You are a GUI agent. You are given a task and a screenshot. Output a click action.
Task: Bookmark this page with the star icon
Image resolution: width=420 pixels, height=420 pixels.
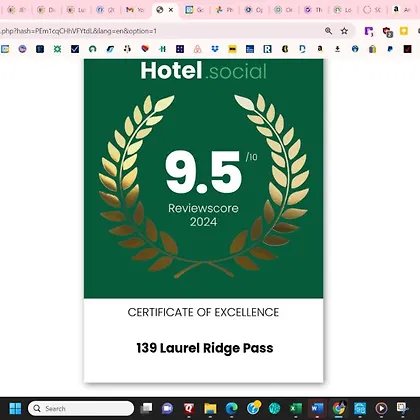coord(344,31)
